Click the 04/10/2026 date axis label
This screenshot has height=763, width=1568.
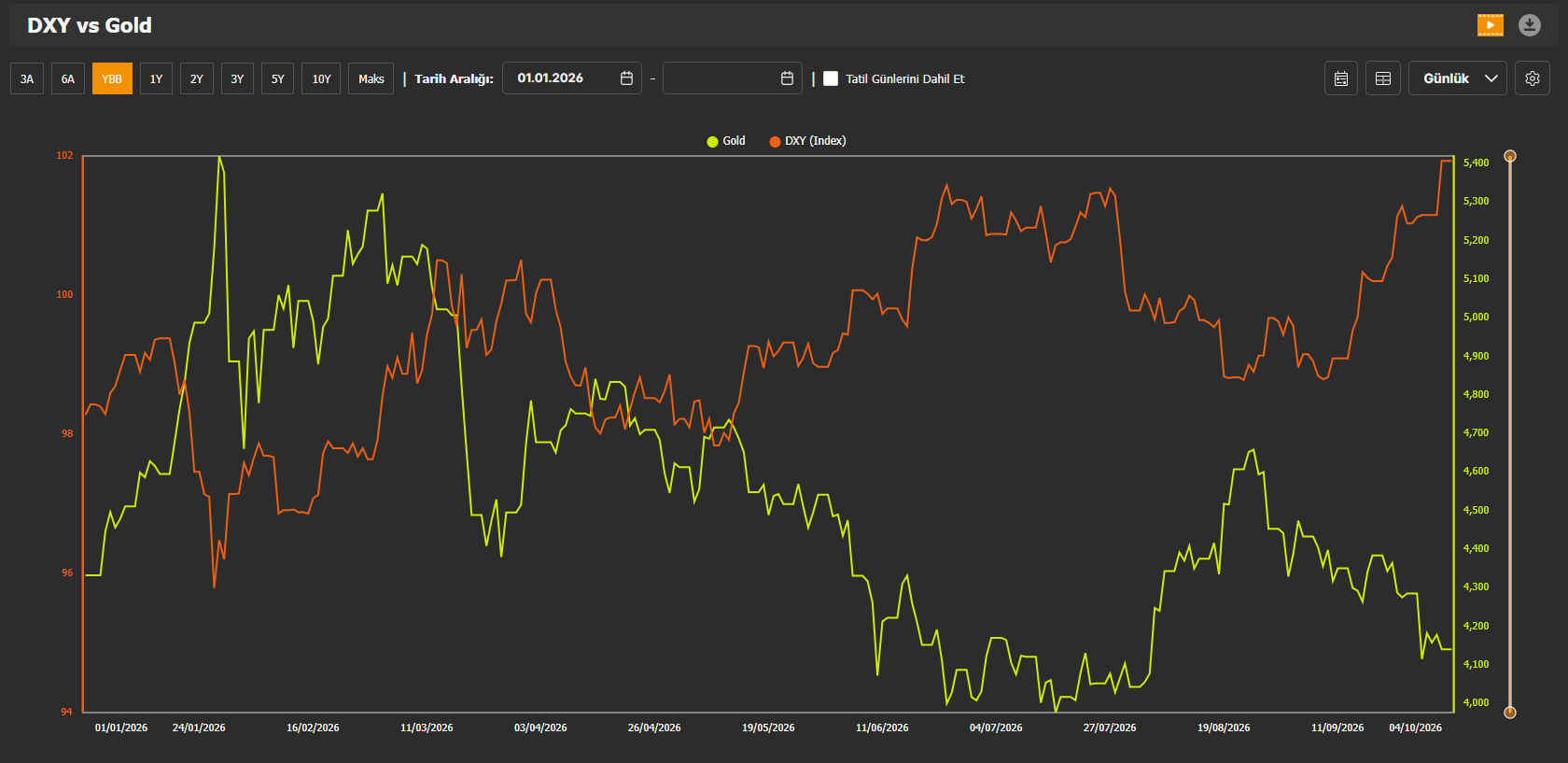point(1415,728)
